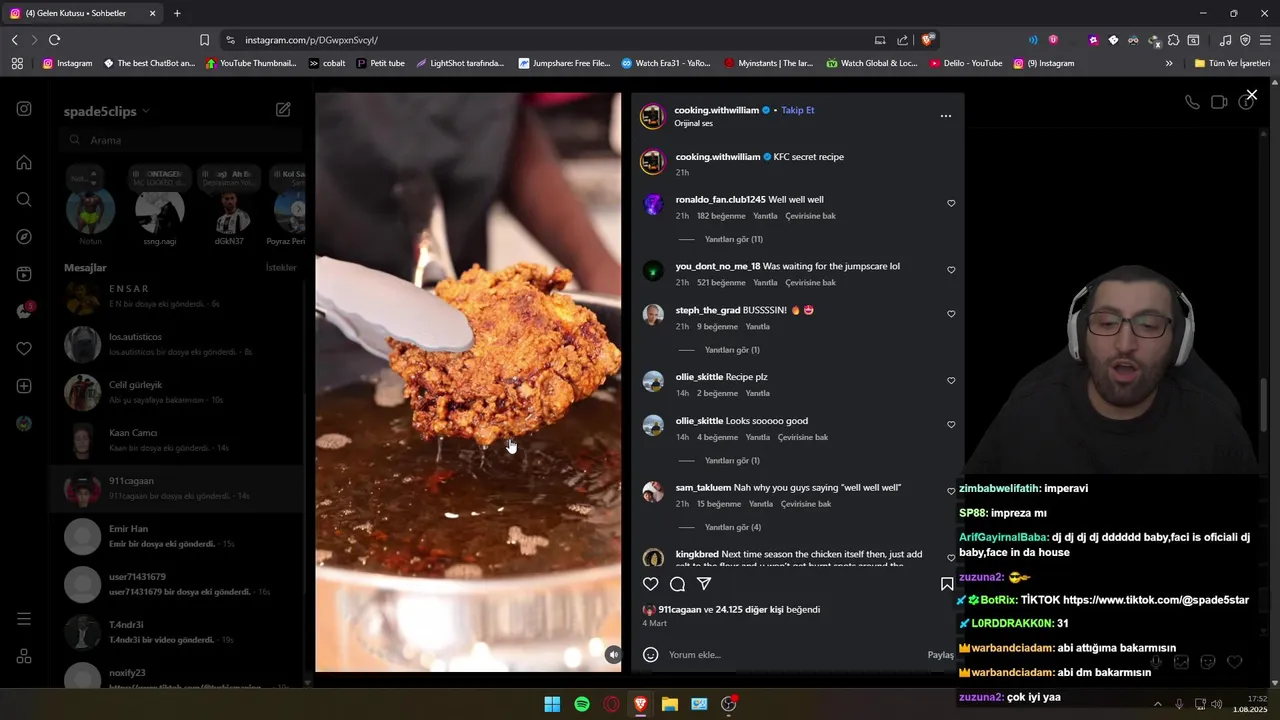Open 'Delilo - YouTube' bookmark
The width and height of the screenshot is (1280, 720).
pos(966,63)
